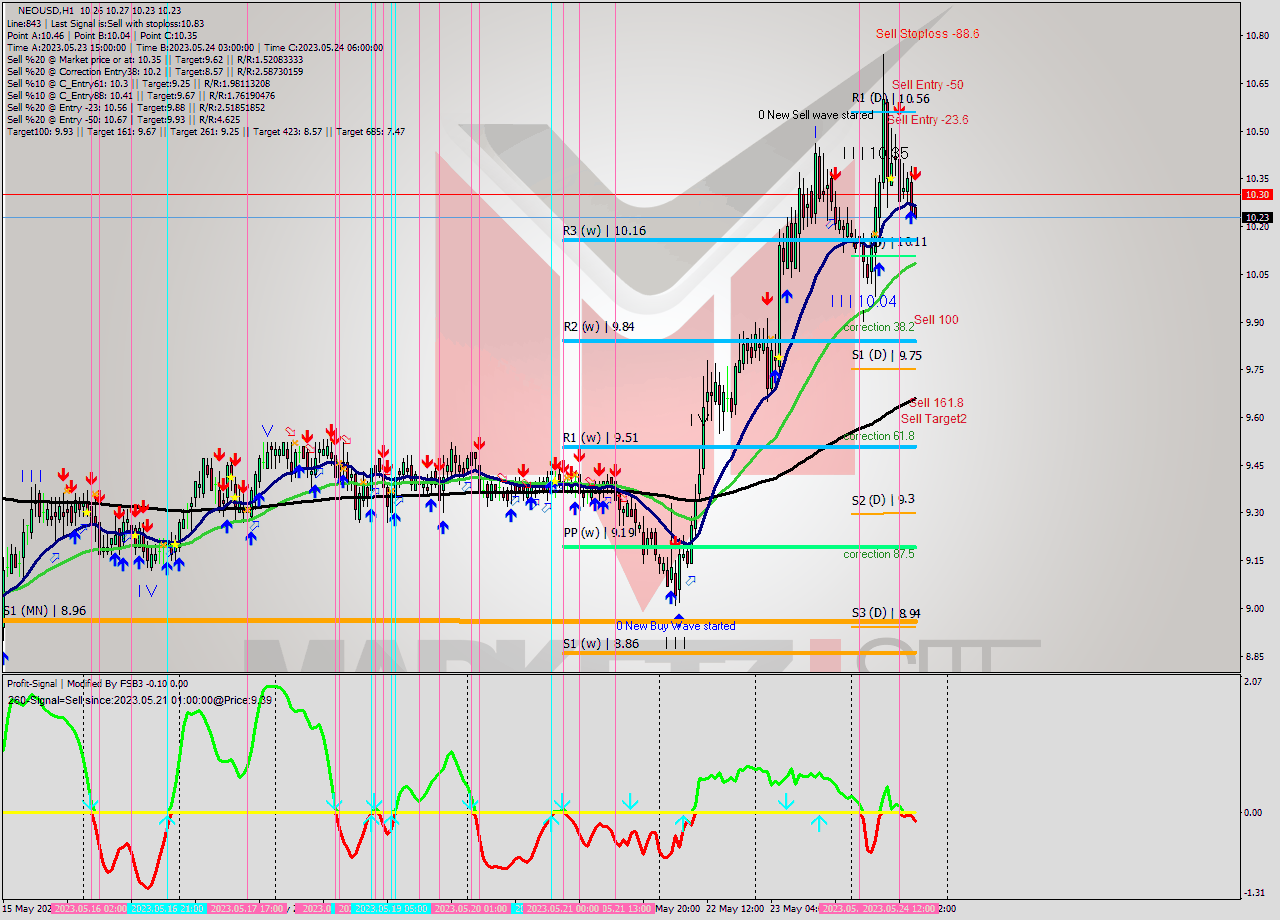The height and width of the screenshot is (920, 1280).
Task: Click the 'correction 87.5' label
Action: (x=878, y=554)
